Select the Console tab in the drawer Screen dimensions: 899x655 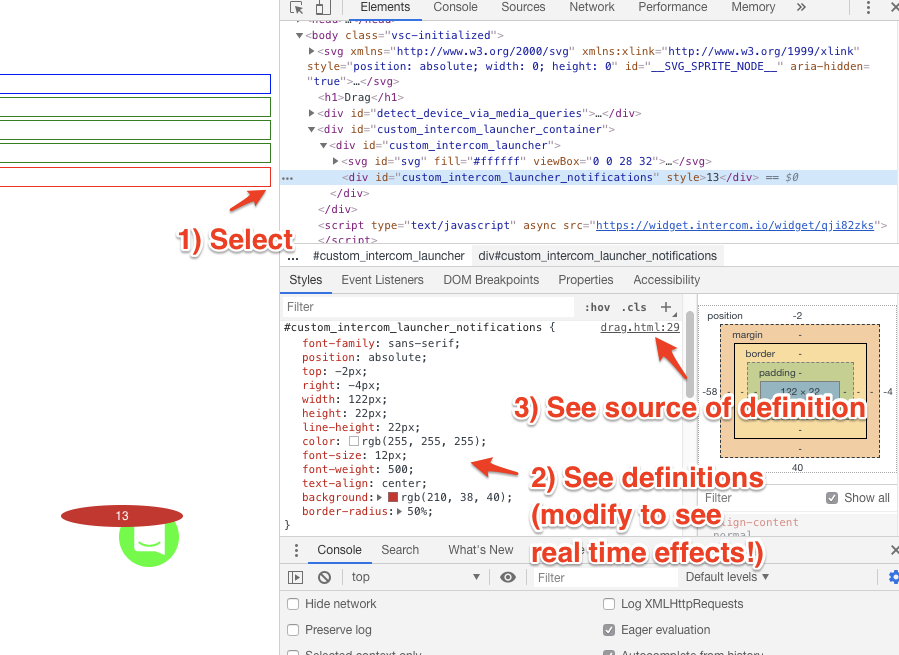[x=339, y=550]
